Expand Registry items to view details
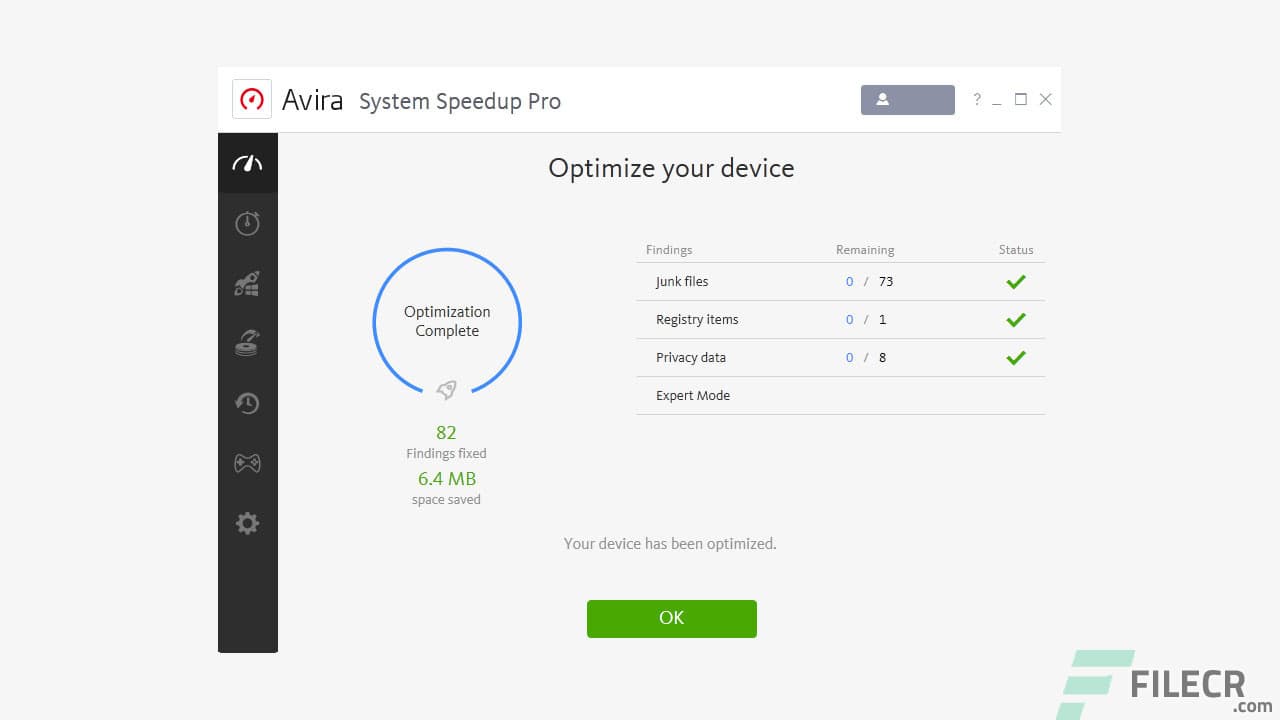The width and height of the screenshot is (1280, 720). (x=696, y=319)
